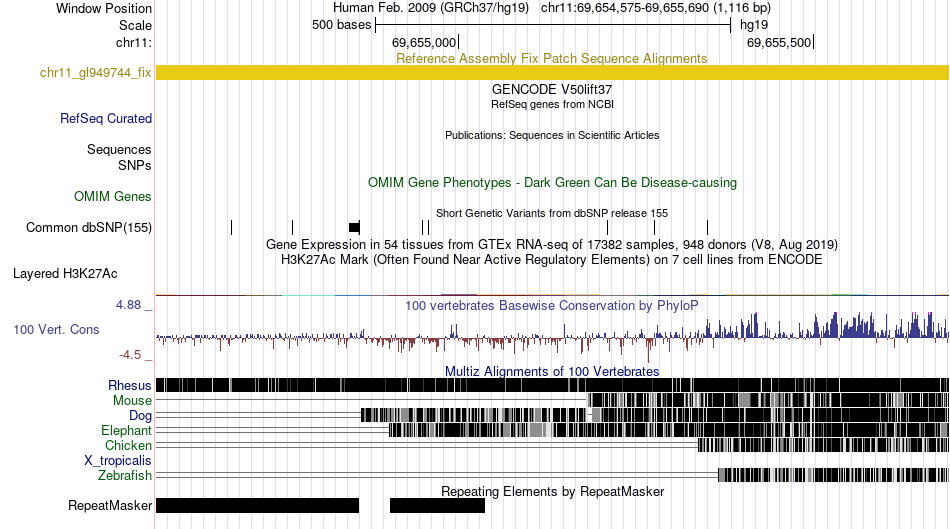Click the RepeatMasker track label
The image size is (950, 529).
click(x=110, y=505)
